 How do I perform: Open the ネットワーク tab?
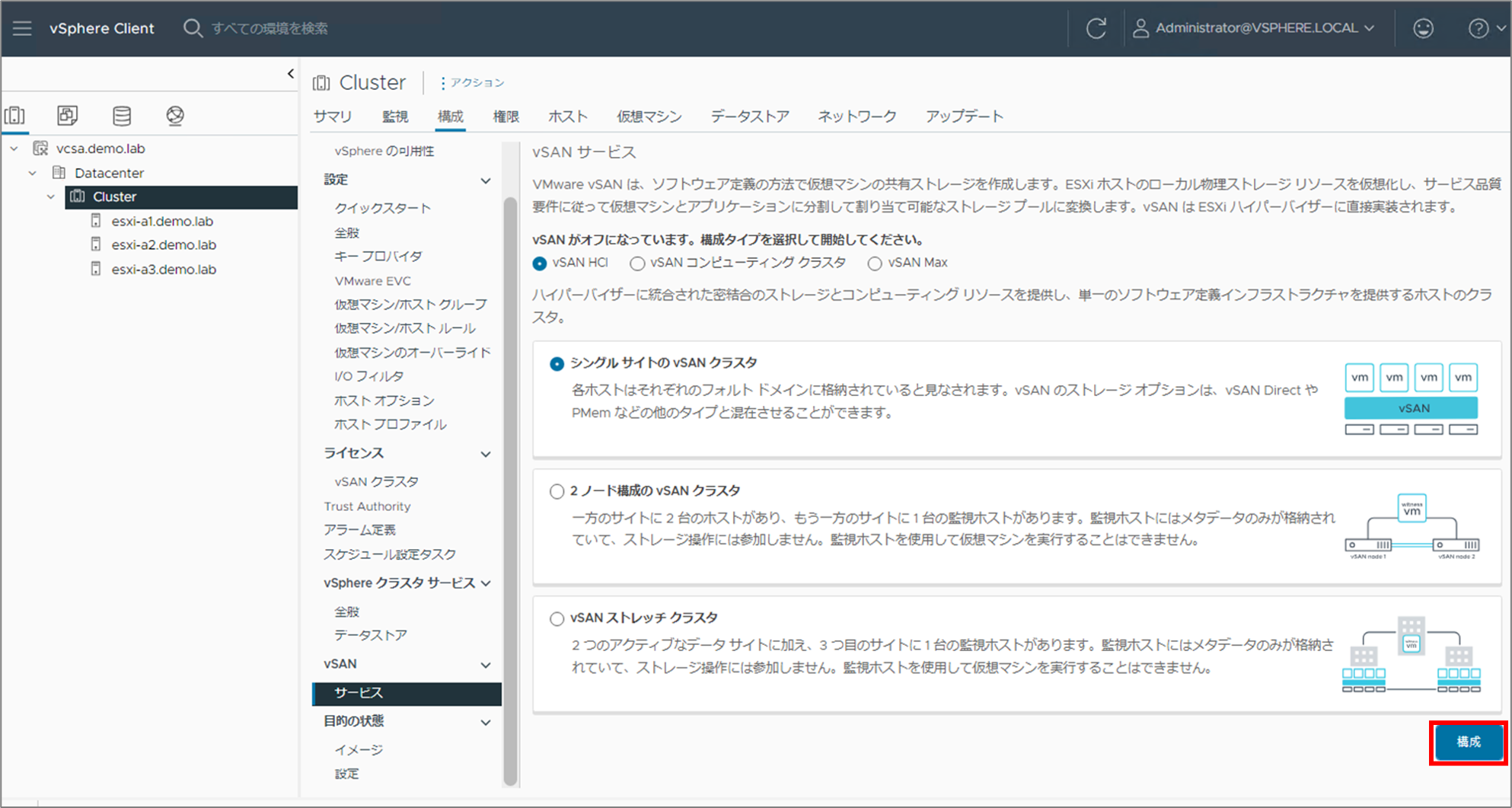[x=857, y=117]
